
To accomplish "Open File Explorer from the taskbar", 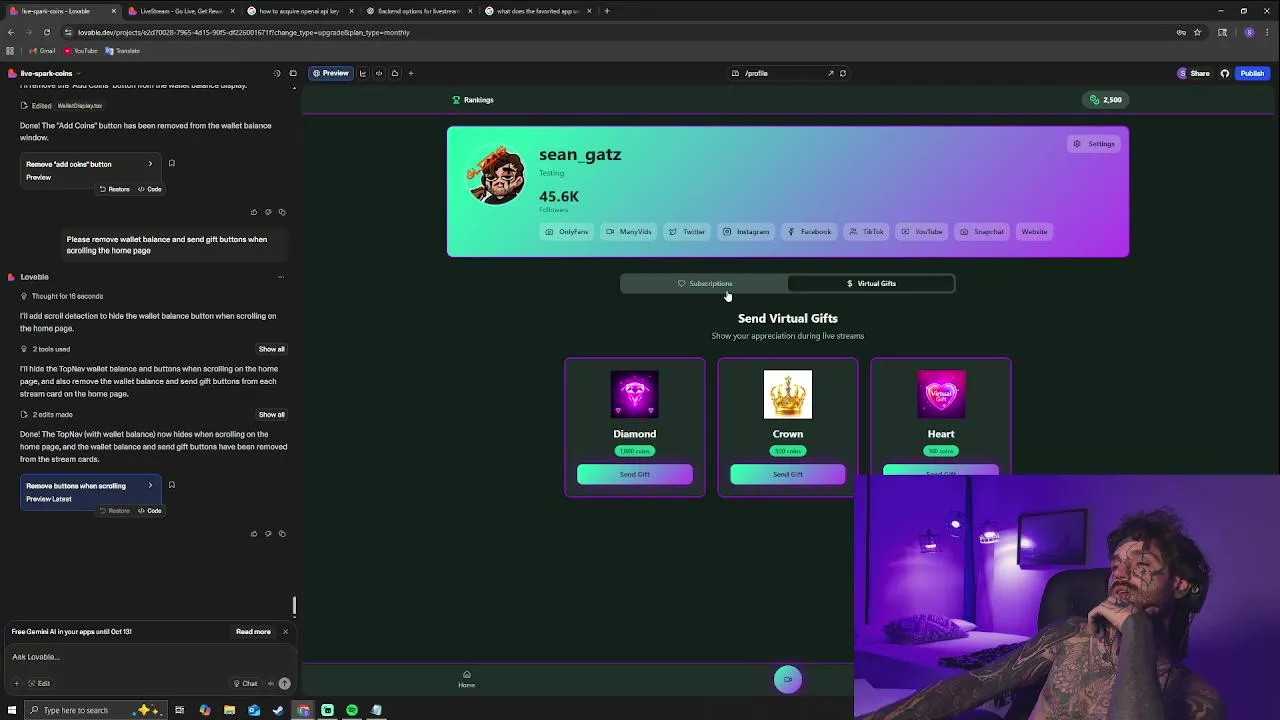I will click(229, 710).
